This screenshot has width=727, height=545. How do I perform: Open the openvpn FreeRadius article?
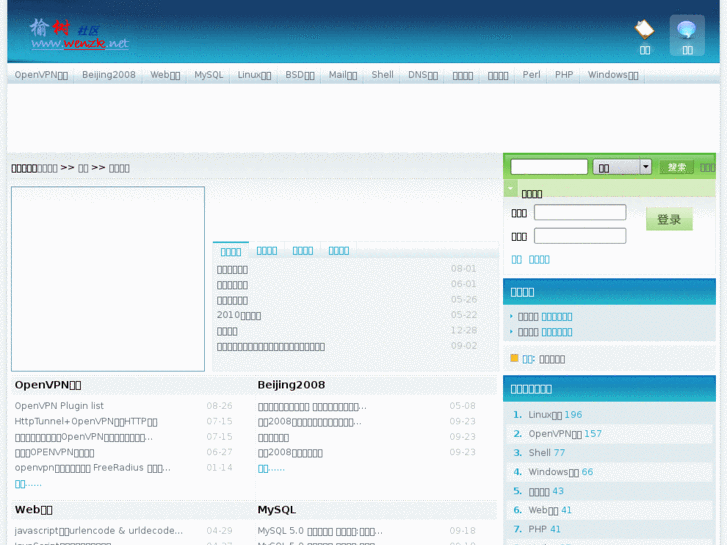tap(93, 468)
